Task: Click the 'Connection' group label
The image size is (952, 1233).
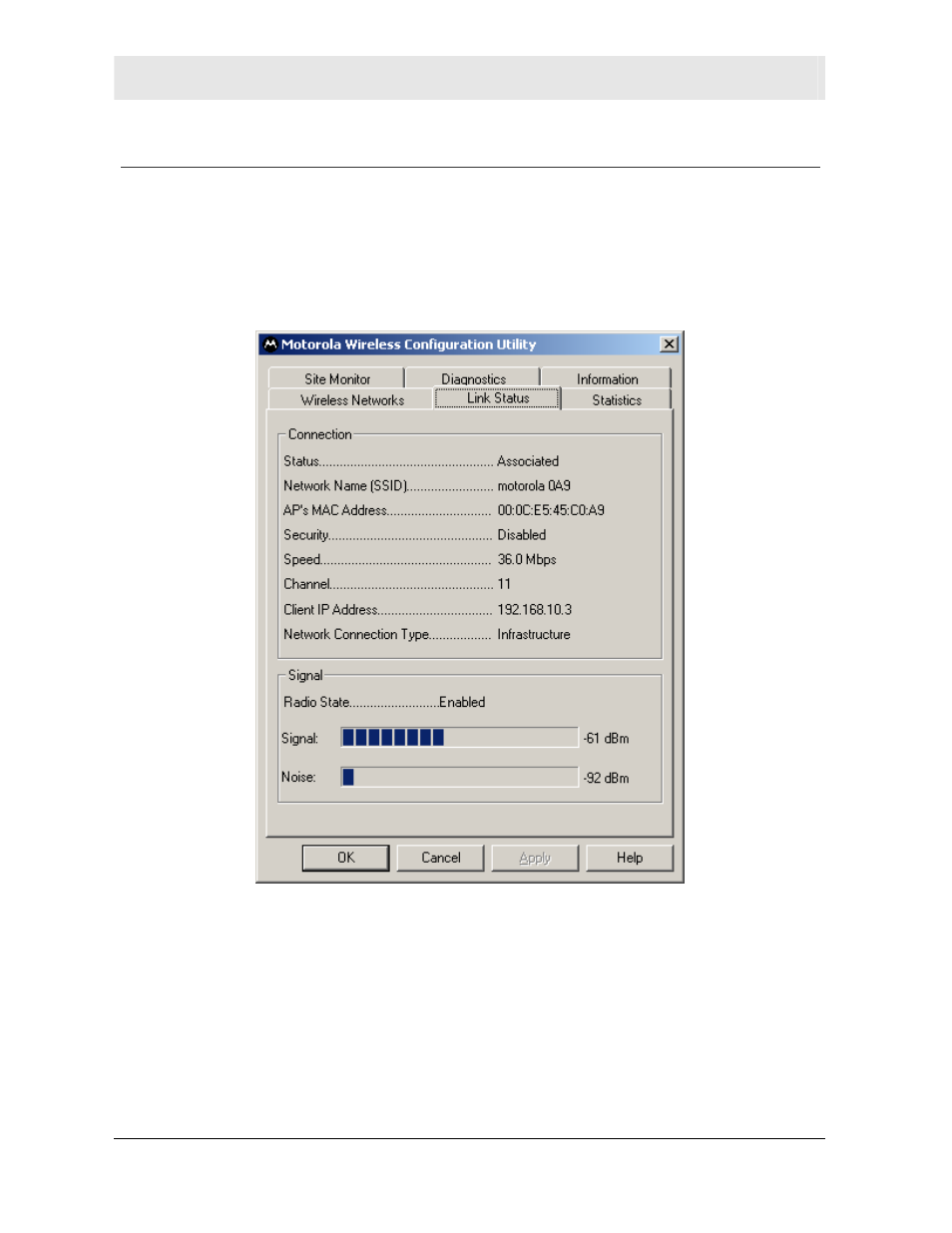Action: [319, 434]
